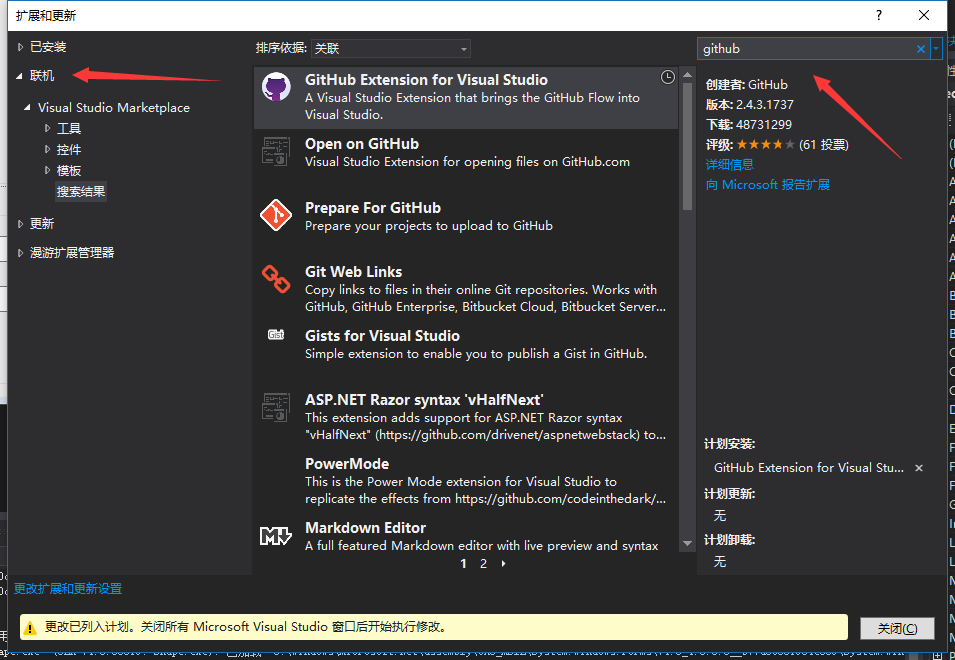Expand the 工具 node
This screenshot has height=660, width=955.
pos(48,128)
